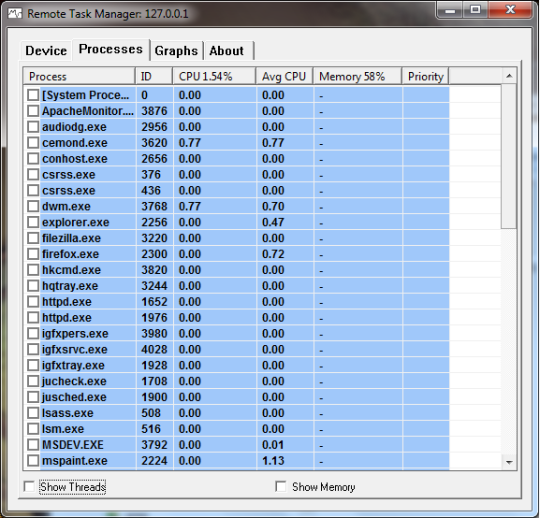This screenshot has width=540, height=518.
Task: Click the scrollbar up arrow
Action: click(x=509, y=76)
